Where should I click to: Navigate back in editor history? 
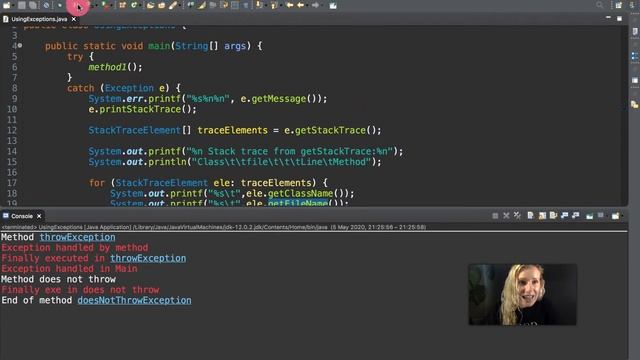301,5
